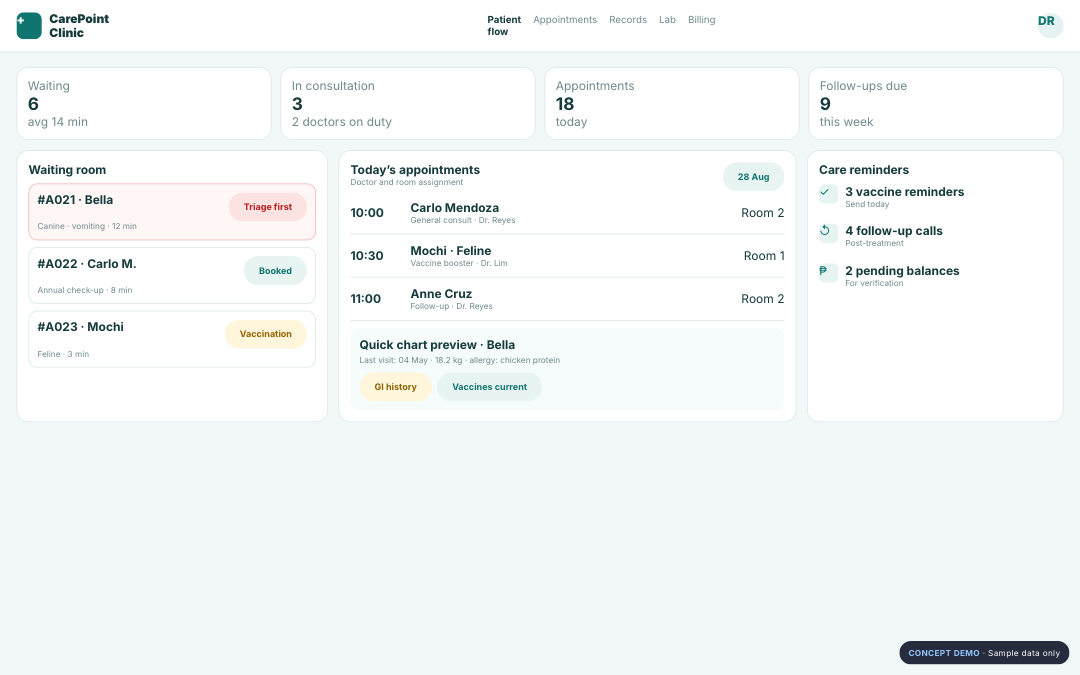
Task: Click Vaccine booster · Dr. Lim text
Action: pos(459,264)
